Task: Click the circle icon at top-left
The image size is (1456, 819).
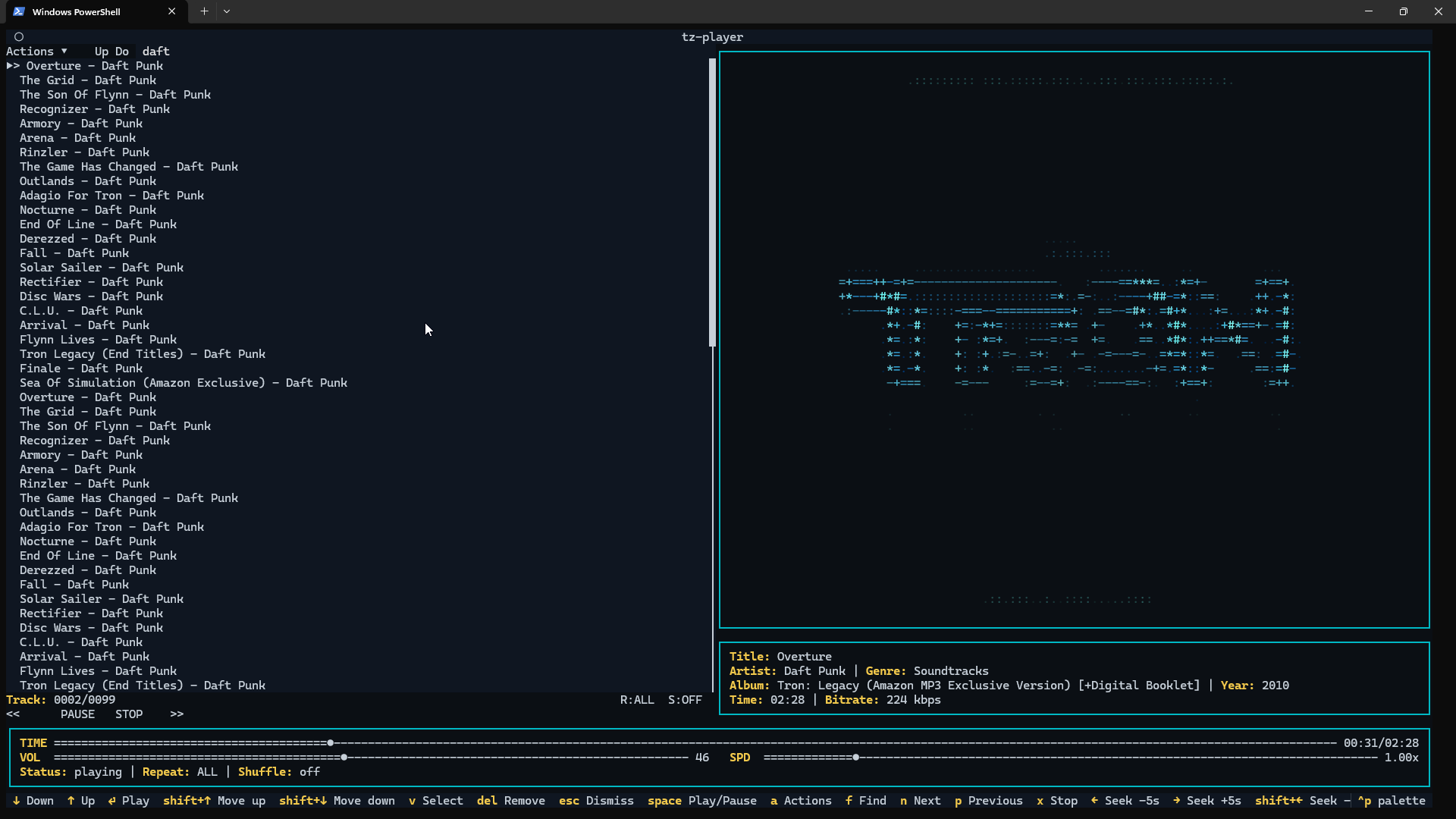Action: click(19, 36)
